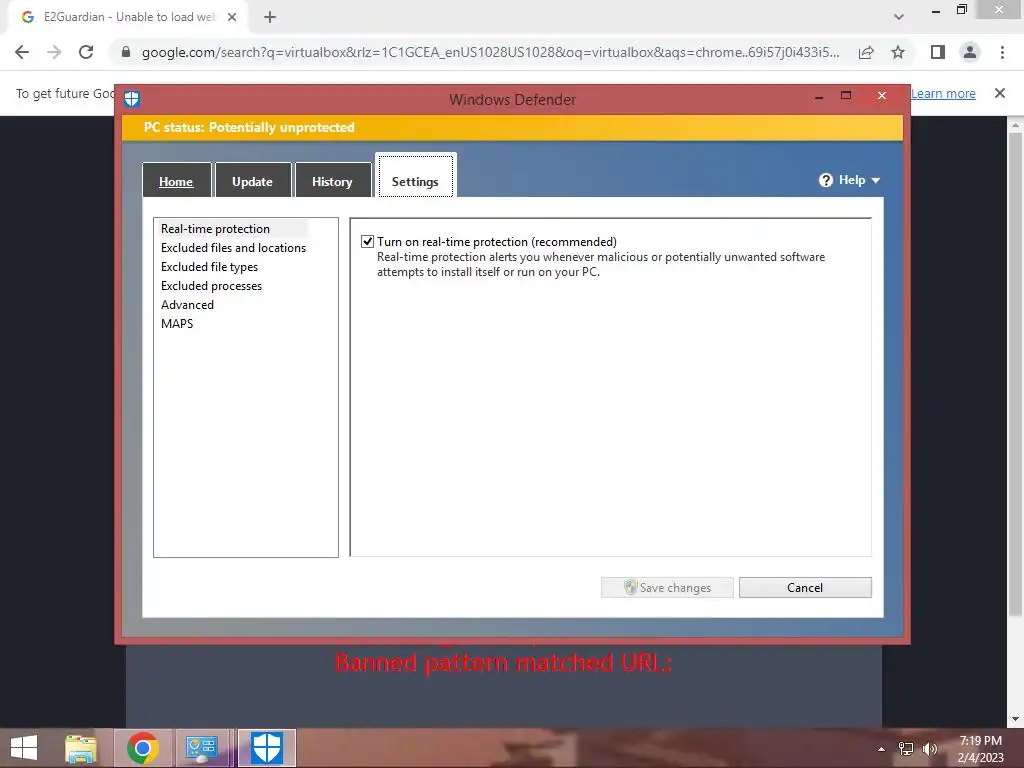The image size is (1024, 768).
Task: Reload the page in Chrome
Action: [x=86, y=52]
